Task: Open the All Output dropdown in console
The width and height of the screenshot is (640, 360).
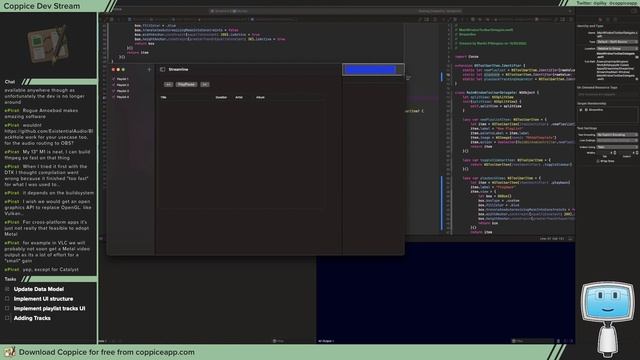Action: tap(326, 341)
